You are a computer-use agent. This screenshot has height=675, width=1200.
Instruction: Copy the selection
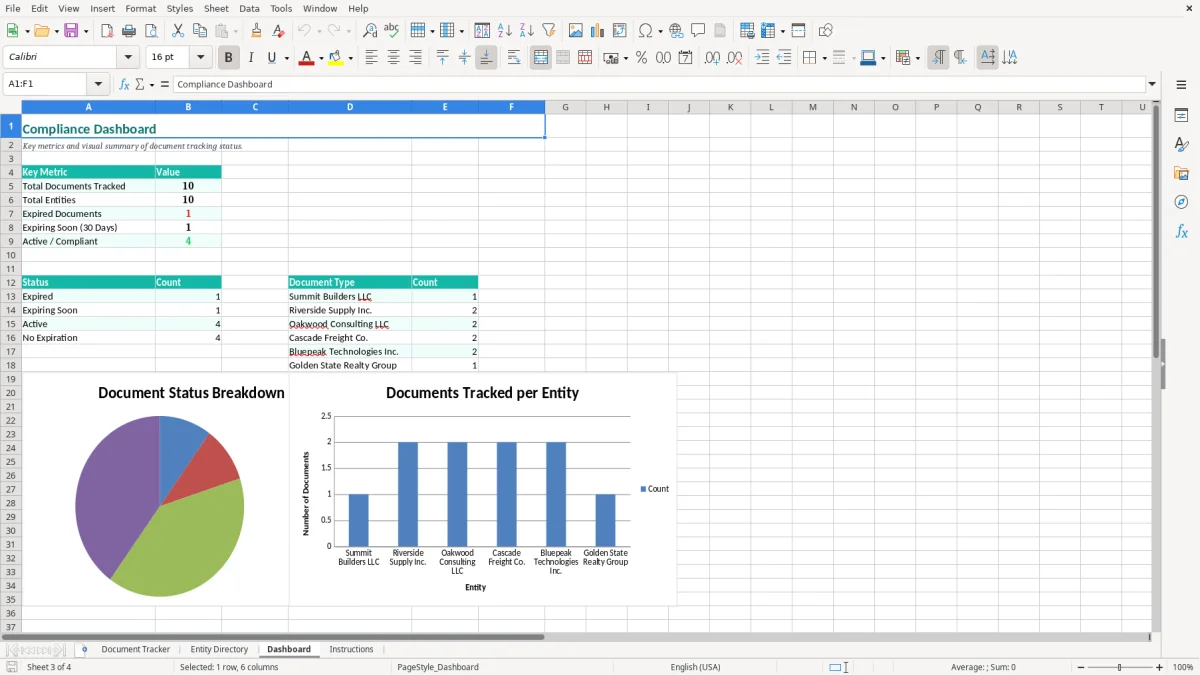coord(199,31)
